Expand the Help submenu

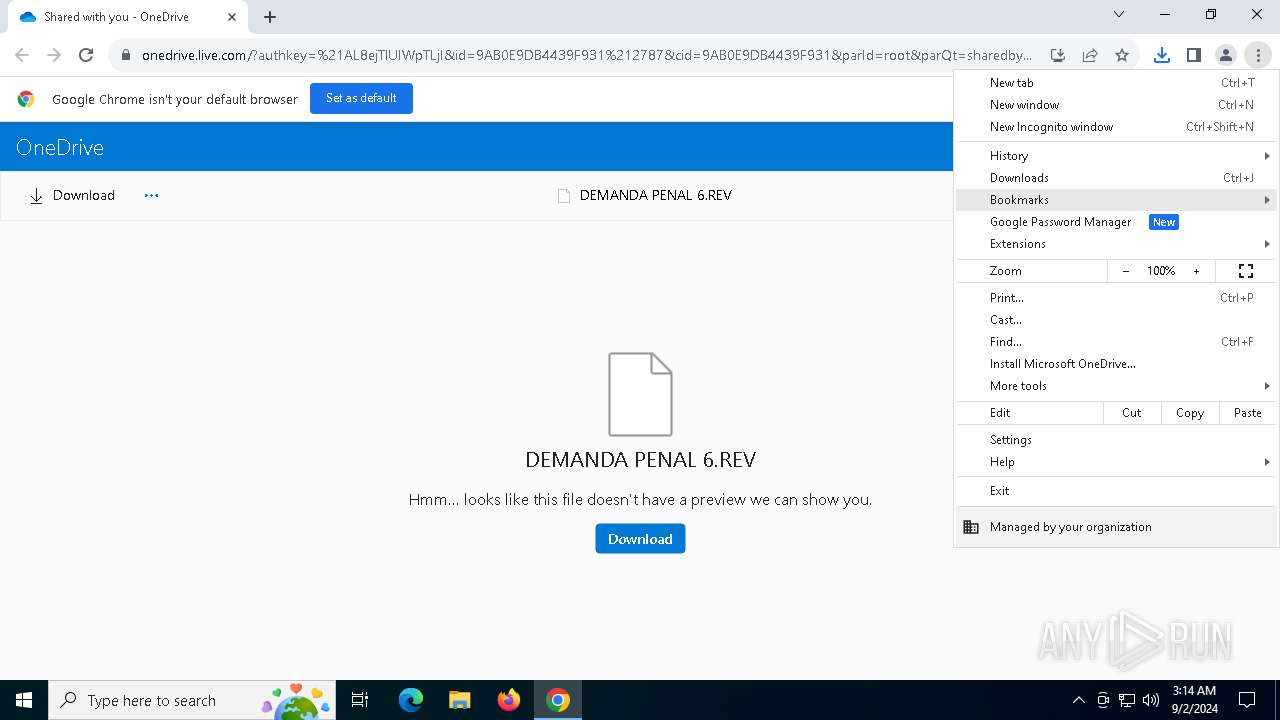pyautogui.click(x=1116, y=462)
